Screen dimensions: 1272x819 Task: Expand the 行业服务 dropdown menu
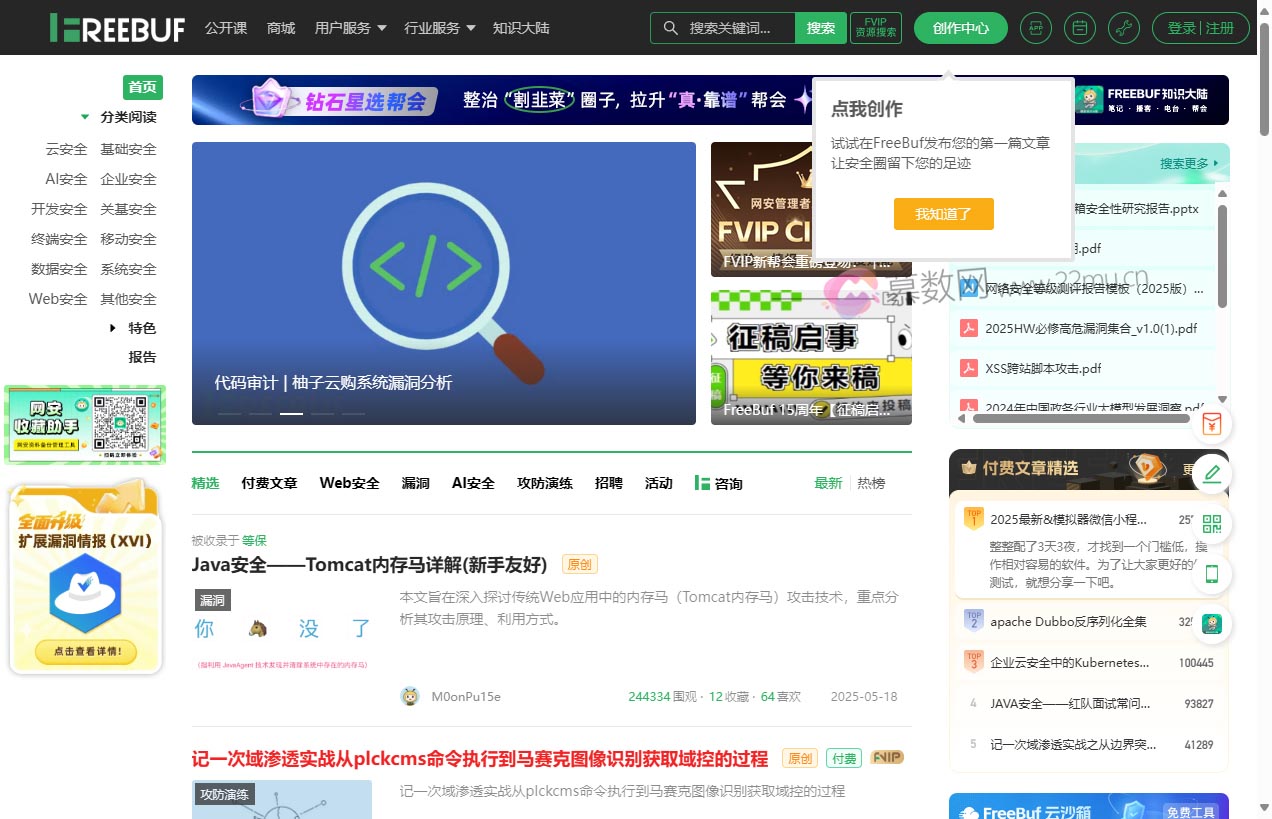coord(440,28)
